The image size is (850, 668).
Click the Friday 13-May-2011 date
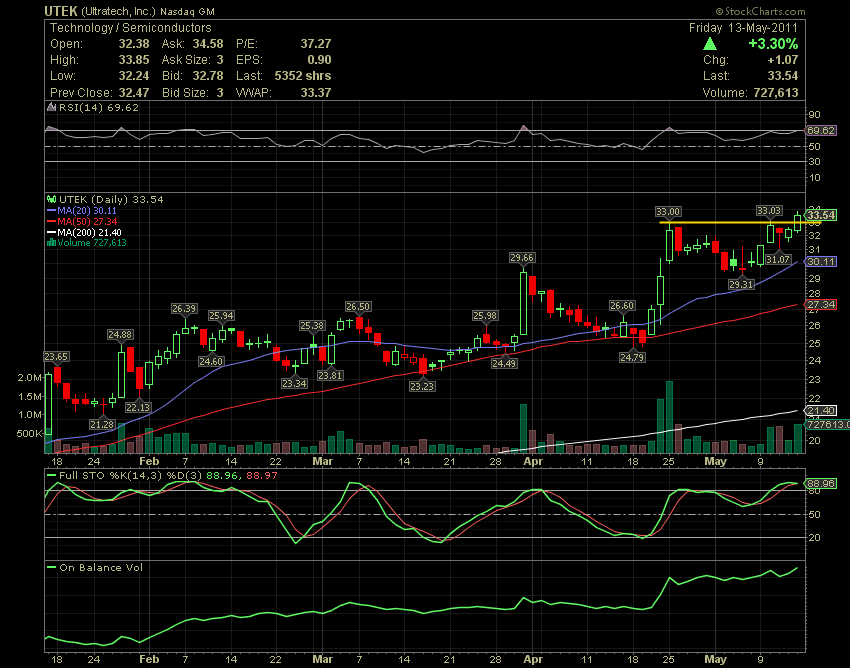tap(743, 28)
